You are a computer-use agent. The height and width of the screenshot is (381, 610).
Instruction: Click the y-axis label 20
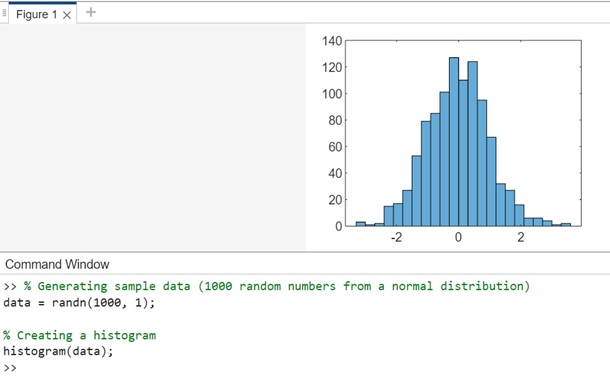[335, 200]
